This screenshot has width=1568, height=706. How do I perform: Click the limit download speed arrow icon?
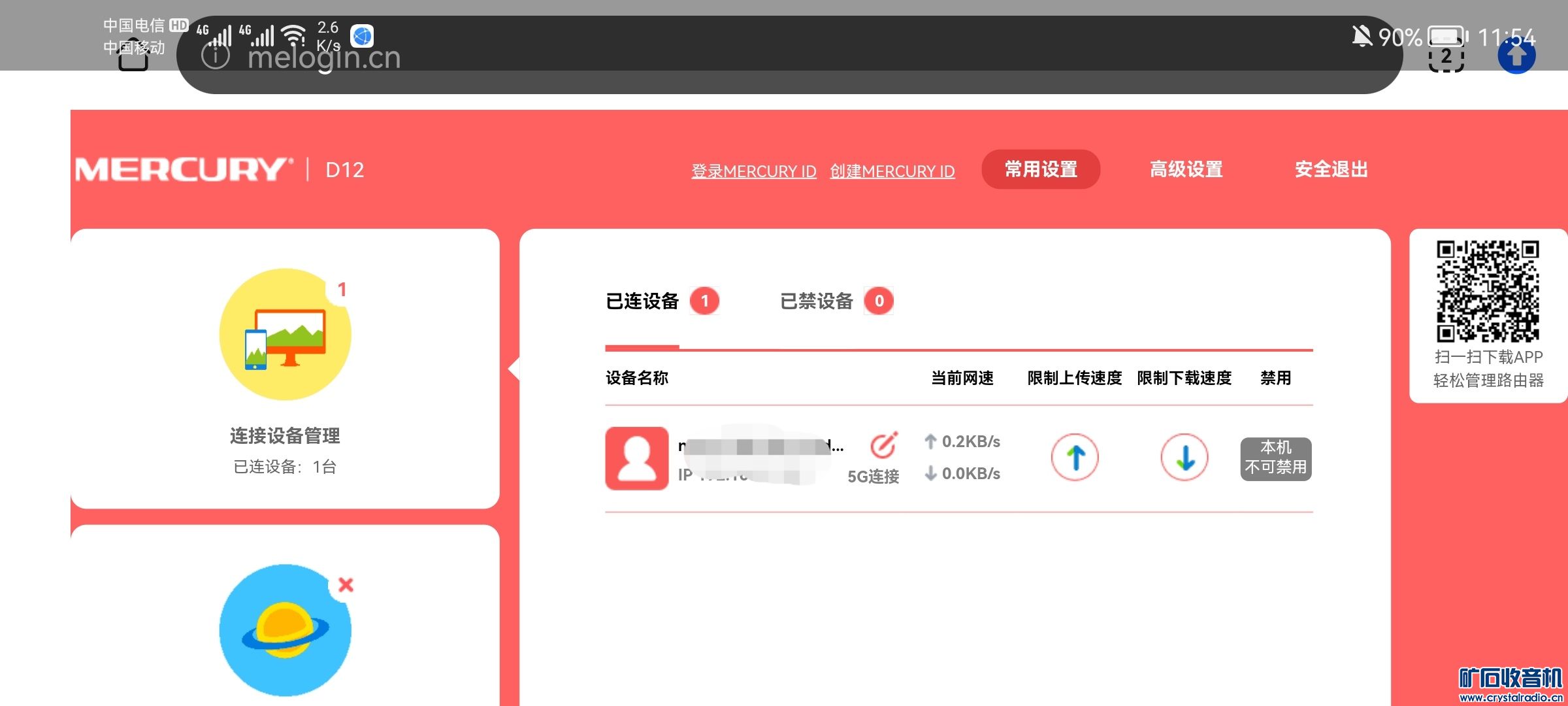[x=1184, y=458]
